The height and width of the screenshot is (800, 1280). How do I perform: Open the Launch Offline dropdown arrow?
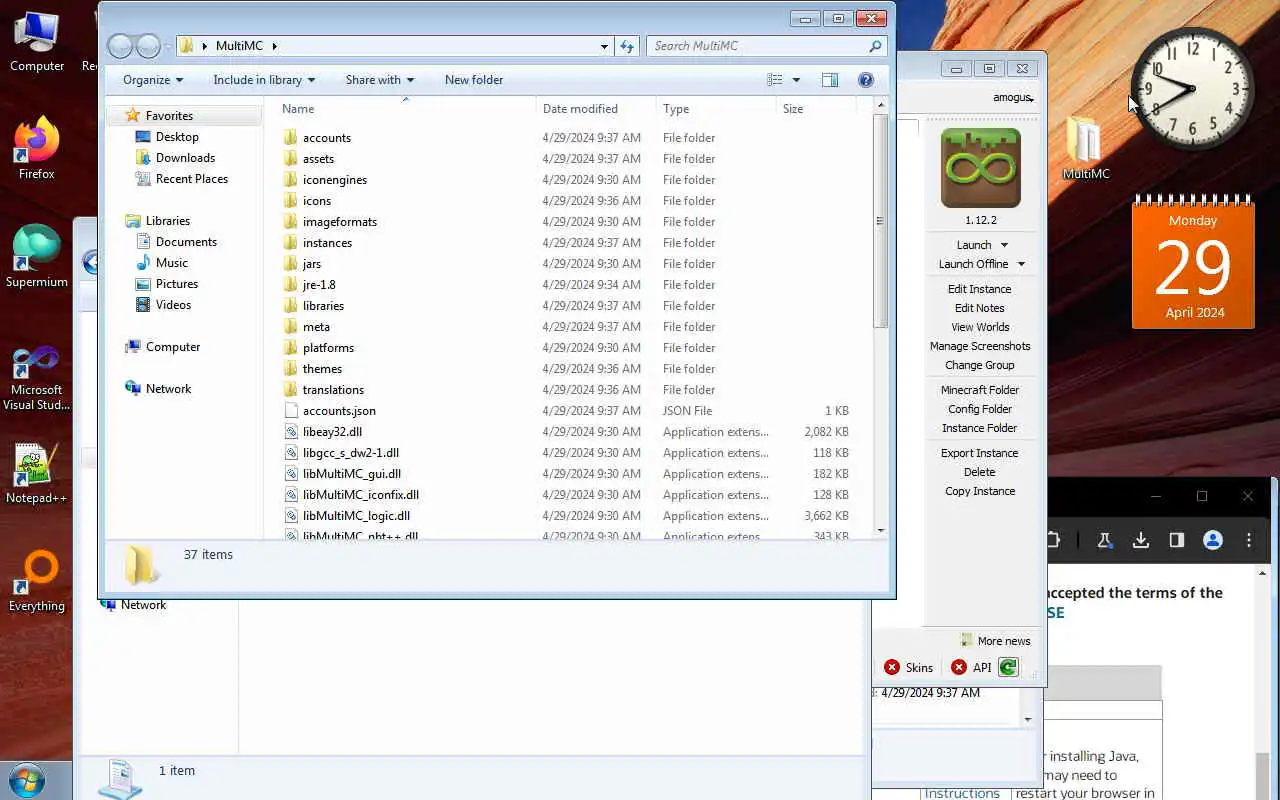[x=1021, y=264]
